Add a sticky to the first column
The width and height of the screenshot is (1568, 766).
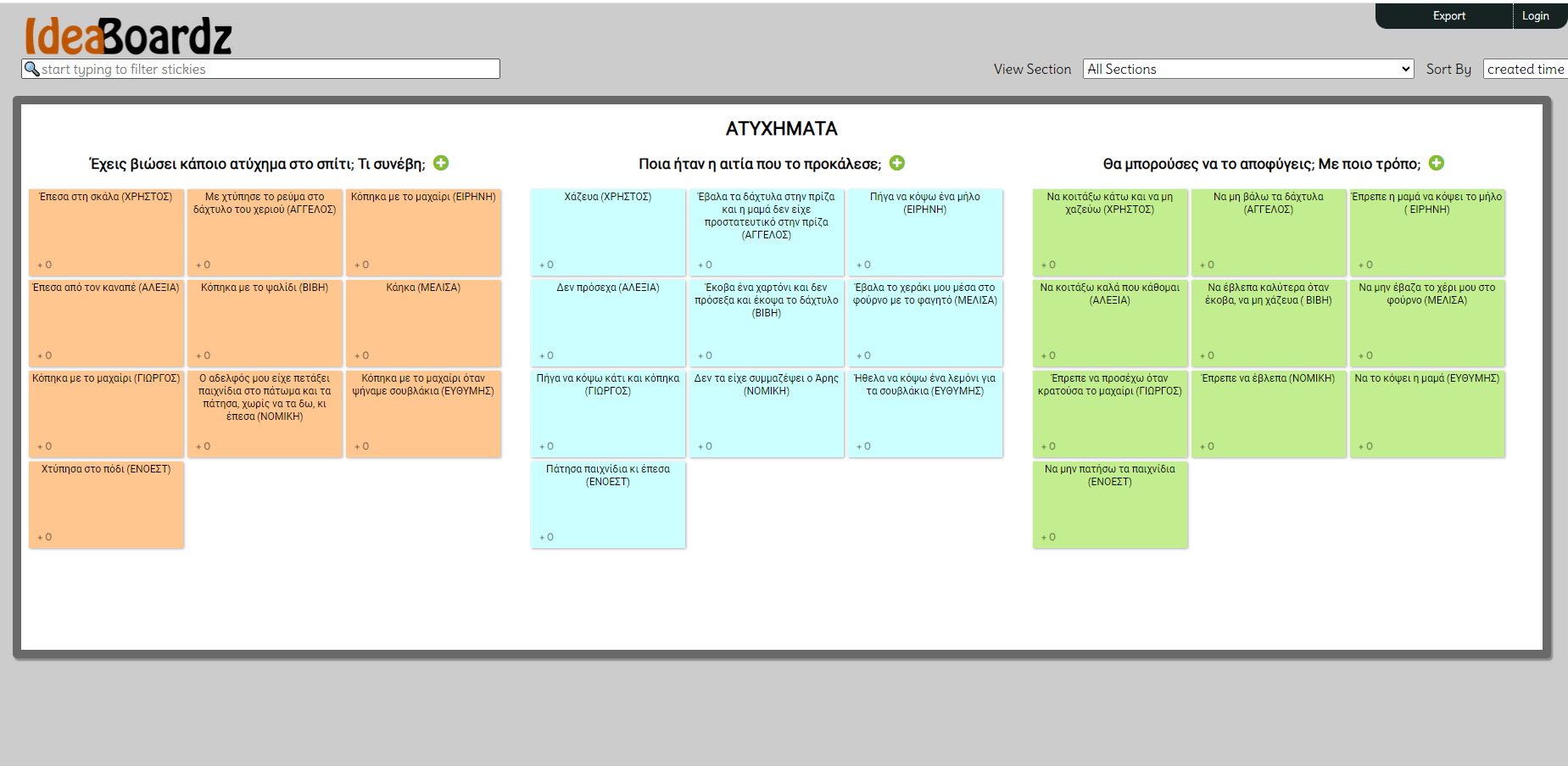pos(441,163)
